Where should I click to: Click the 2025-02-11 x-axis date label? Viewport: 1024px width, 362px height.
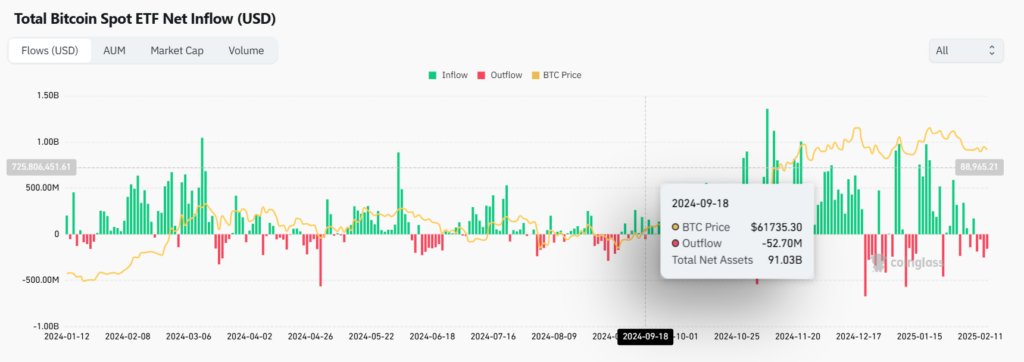[x=979, y=337]
